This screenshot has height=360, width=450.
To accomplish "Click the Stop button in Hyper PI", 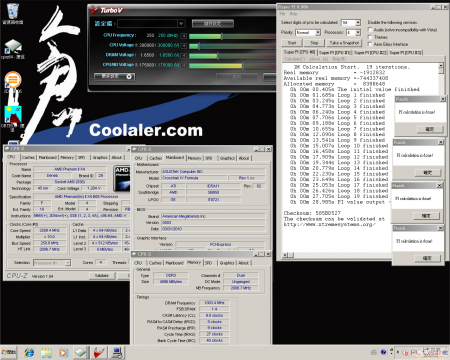I will [x=314, y=43].
